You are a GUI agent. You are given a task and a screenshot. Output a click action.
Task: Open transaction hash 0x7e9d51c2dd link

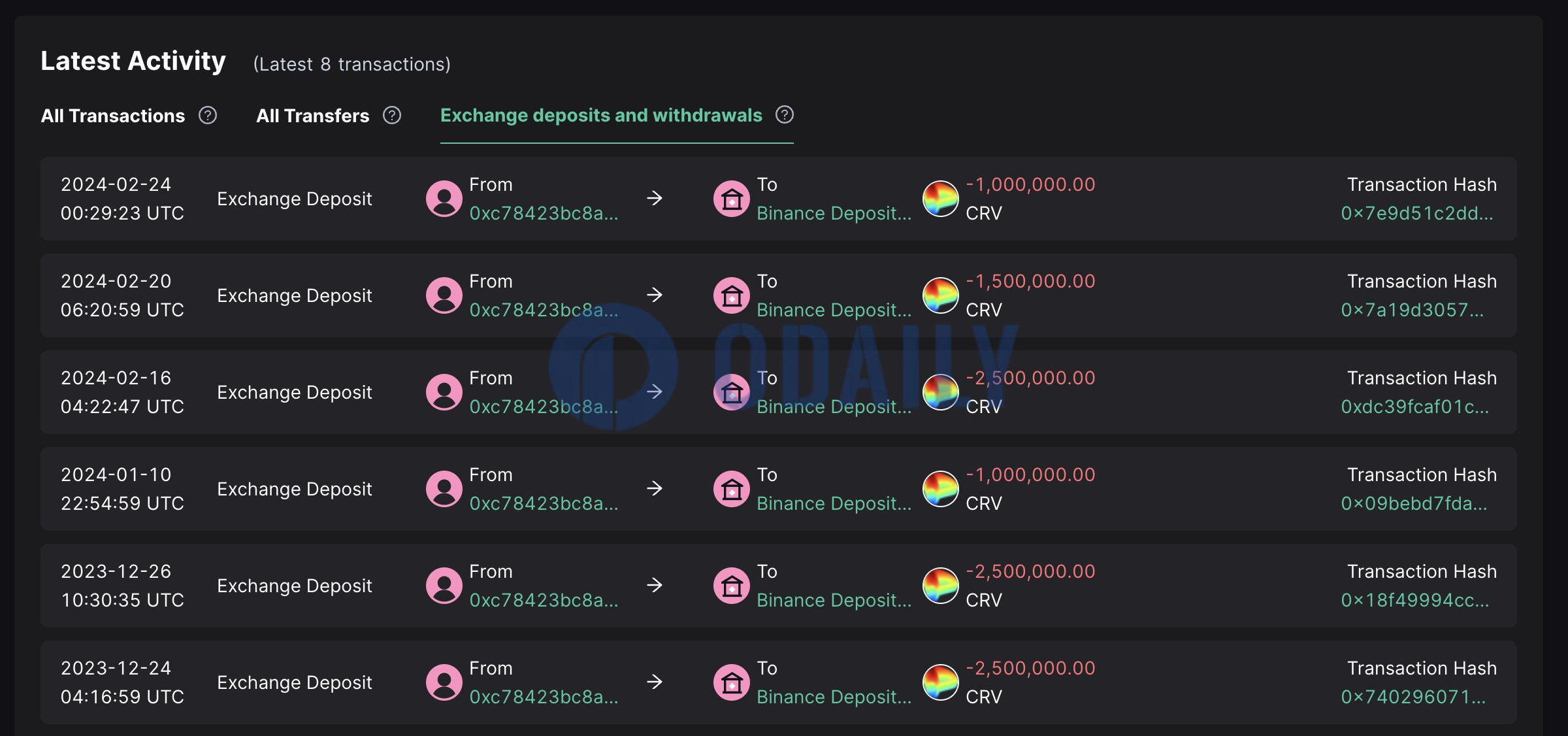pyautogui.click(x=1417, y=213)
